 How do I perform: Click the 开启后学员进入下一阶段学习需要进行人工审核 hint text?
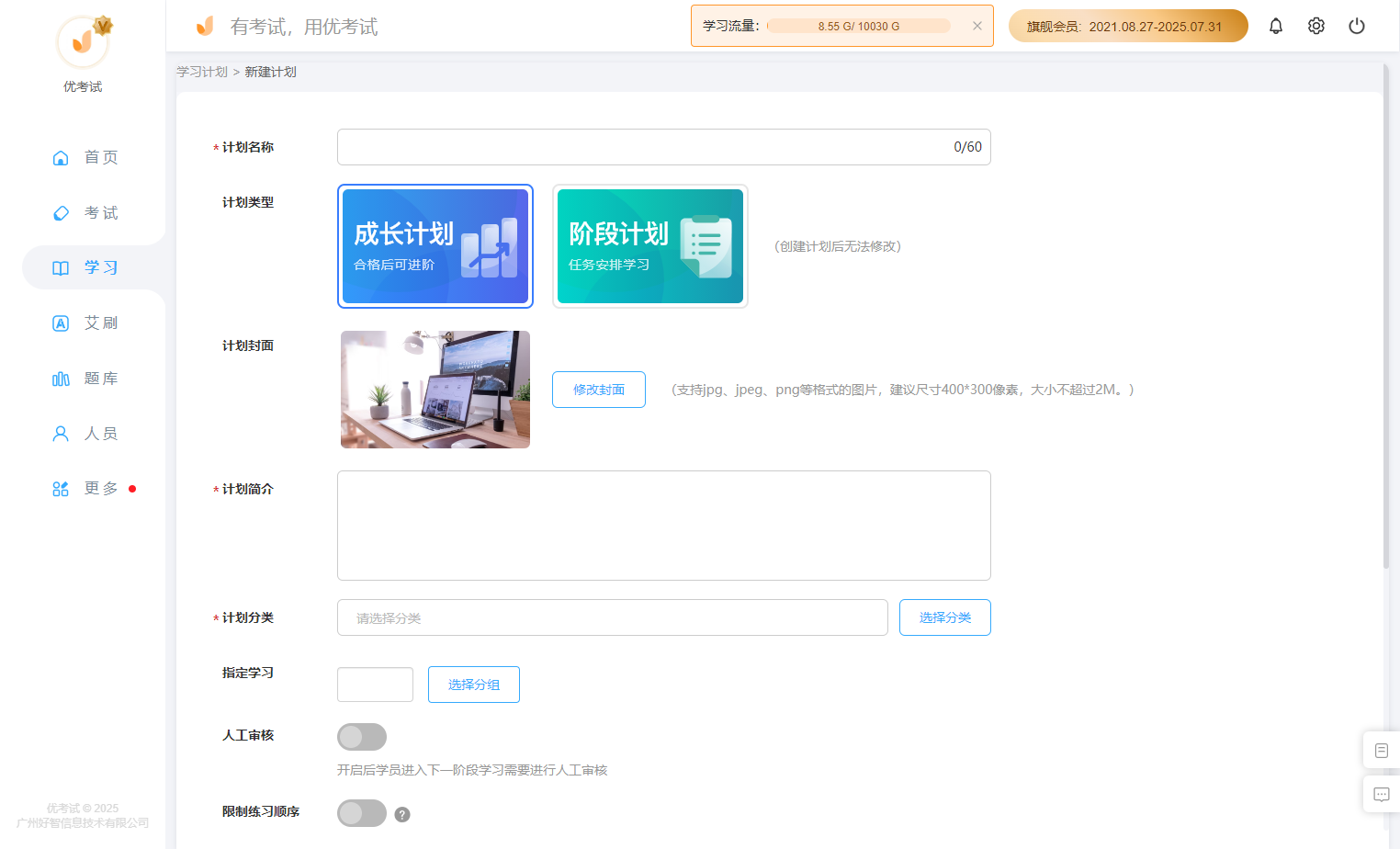472,770
